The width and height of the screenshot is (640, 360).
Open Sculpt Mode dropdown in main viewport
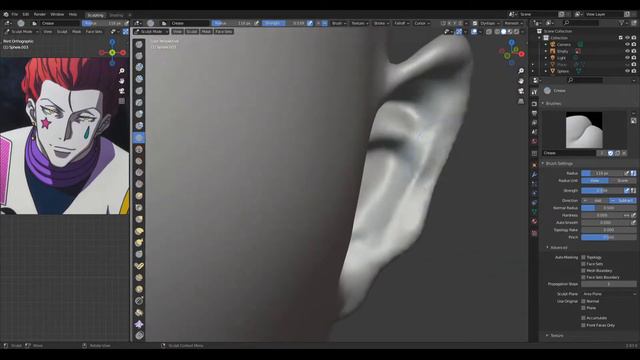point(151,31)
